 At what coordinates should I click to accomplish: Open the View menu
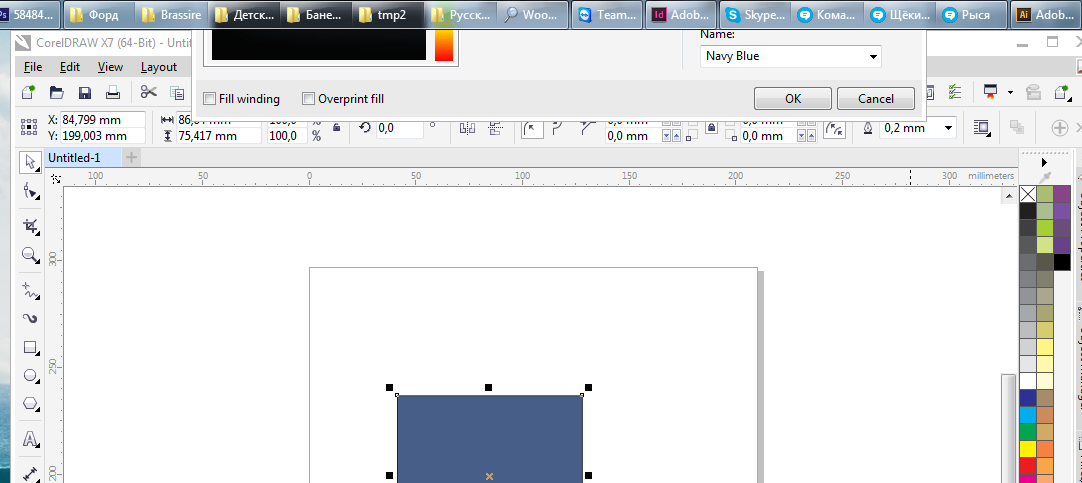pyautogui.click(x=110, y=67)
